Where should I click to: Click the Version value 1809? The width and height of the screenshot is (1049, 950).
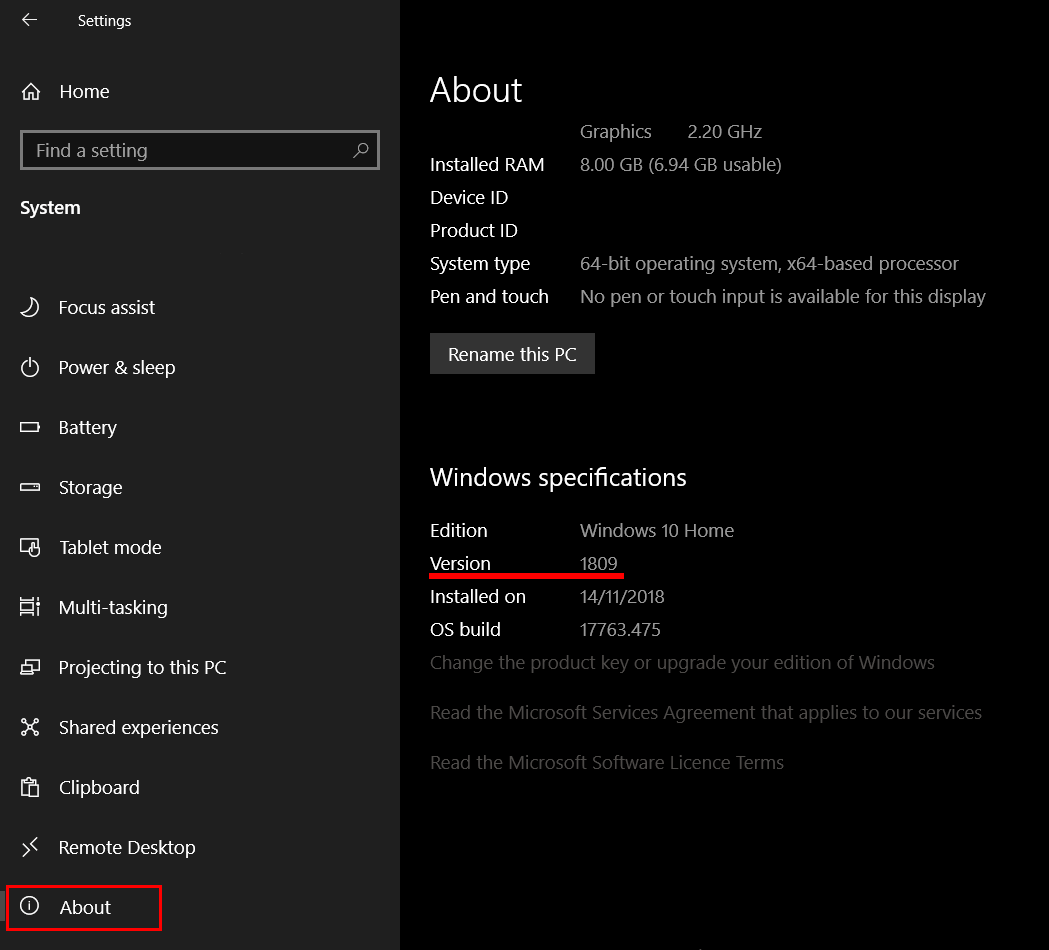point(598,563)
